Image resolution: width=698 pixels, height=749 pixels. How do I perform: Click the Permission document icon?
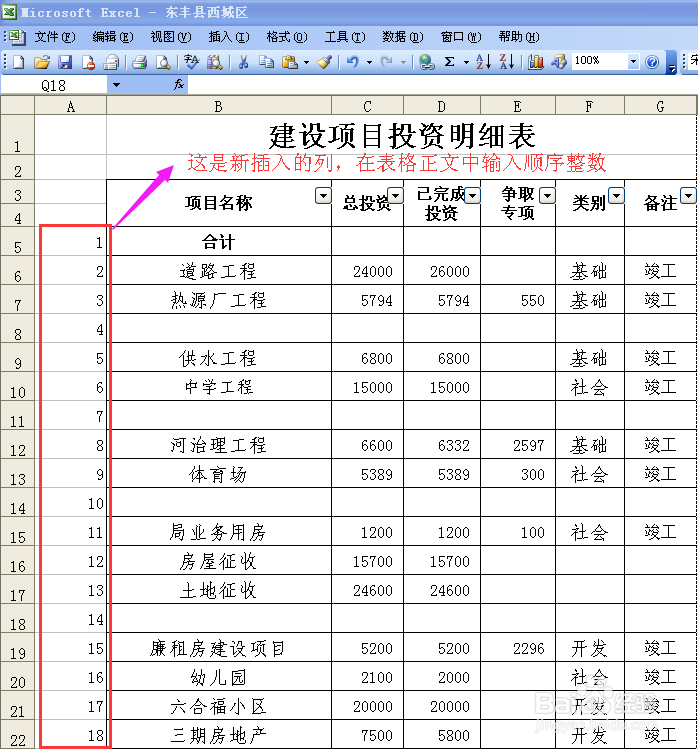(88, 62)
